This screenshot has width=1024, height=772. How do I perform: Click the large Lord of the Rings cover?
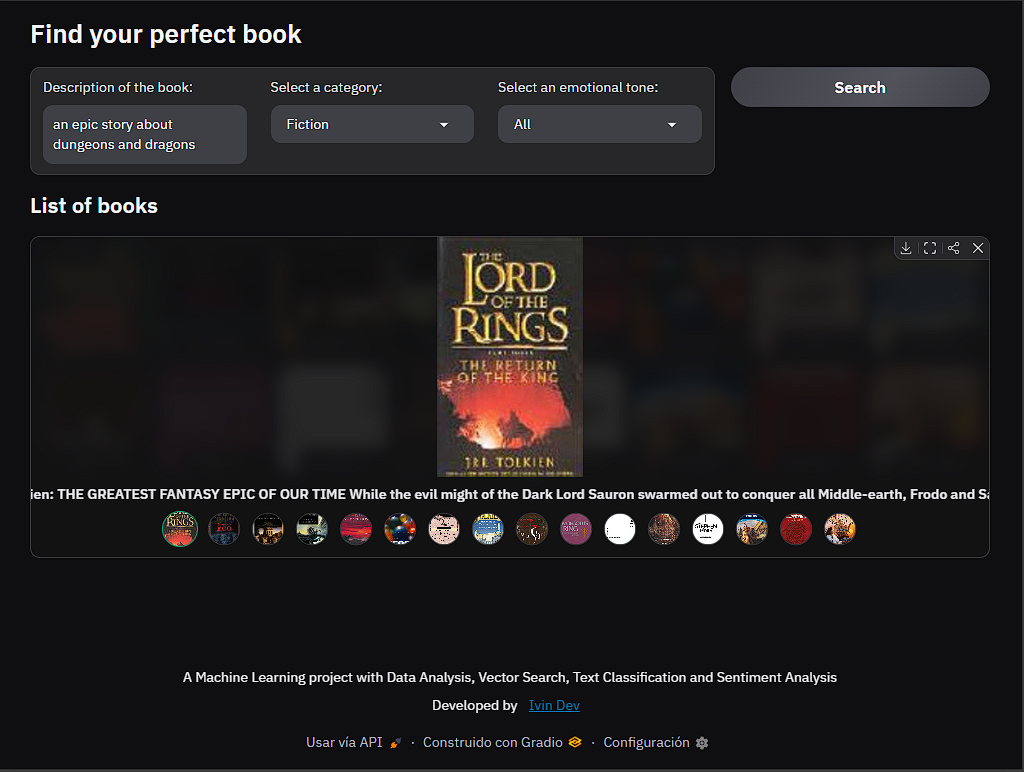(510, 357)
